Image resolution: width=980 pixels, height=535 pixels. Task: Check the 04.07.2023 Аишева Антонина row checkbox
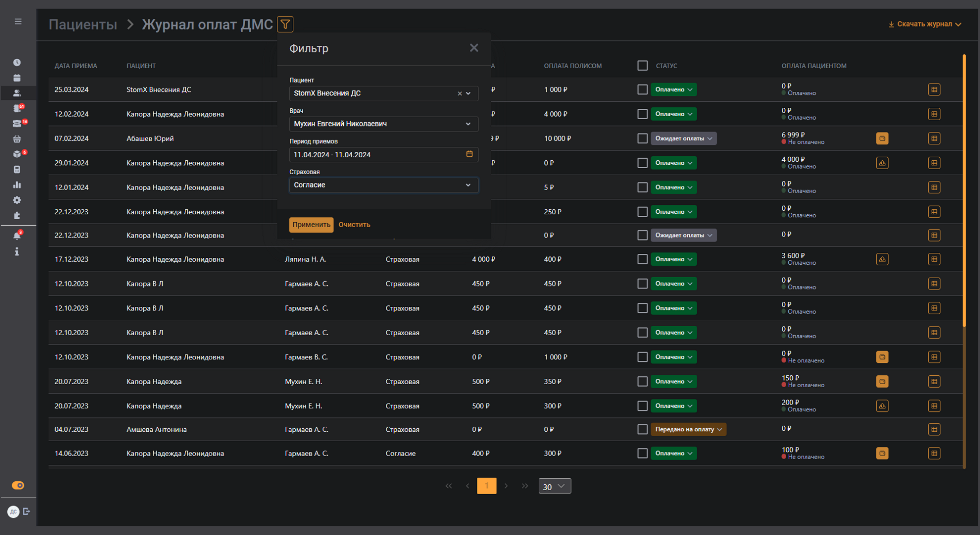tap(642, 429)
